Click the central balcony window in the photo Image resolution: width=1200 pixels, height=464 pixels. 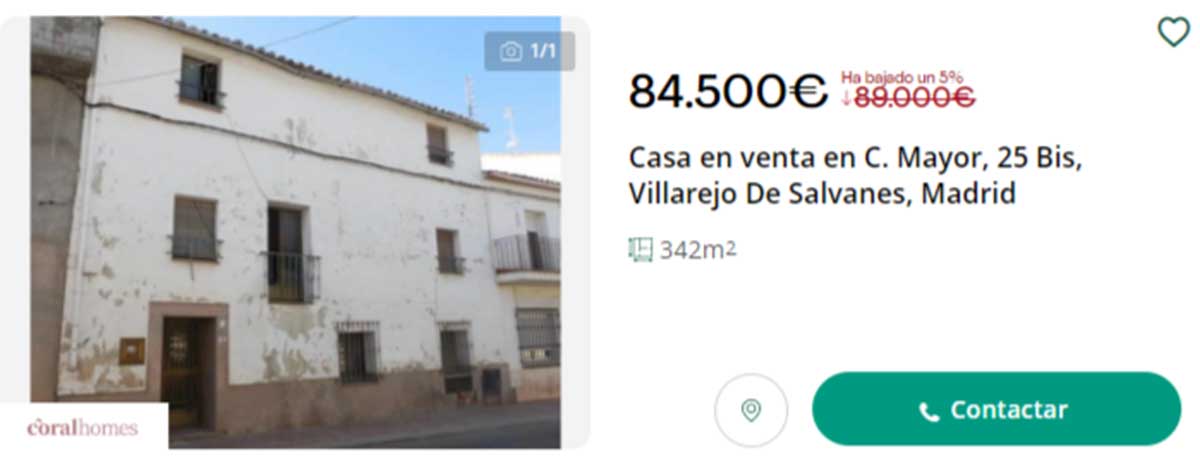(290, 252)
